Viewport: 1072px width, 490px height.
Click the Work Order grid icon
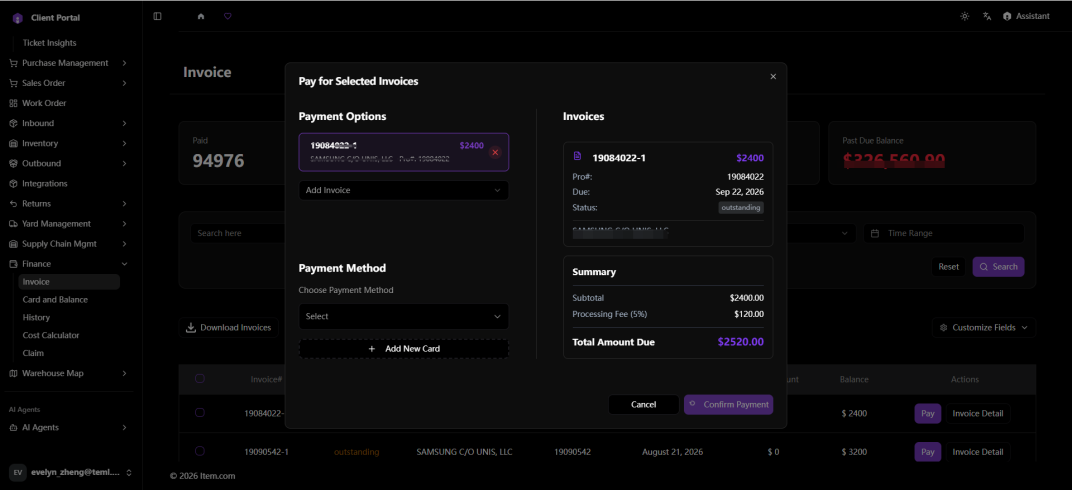coord(14,103)
